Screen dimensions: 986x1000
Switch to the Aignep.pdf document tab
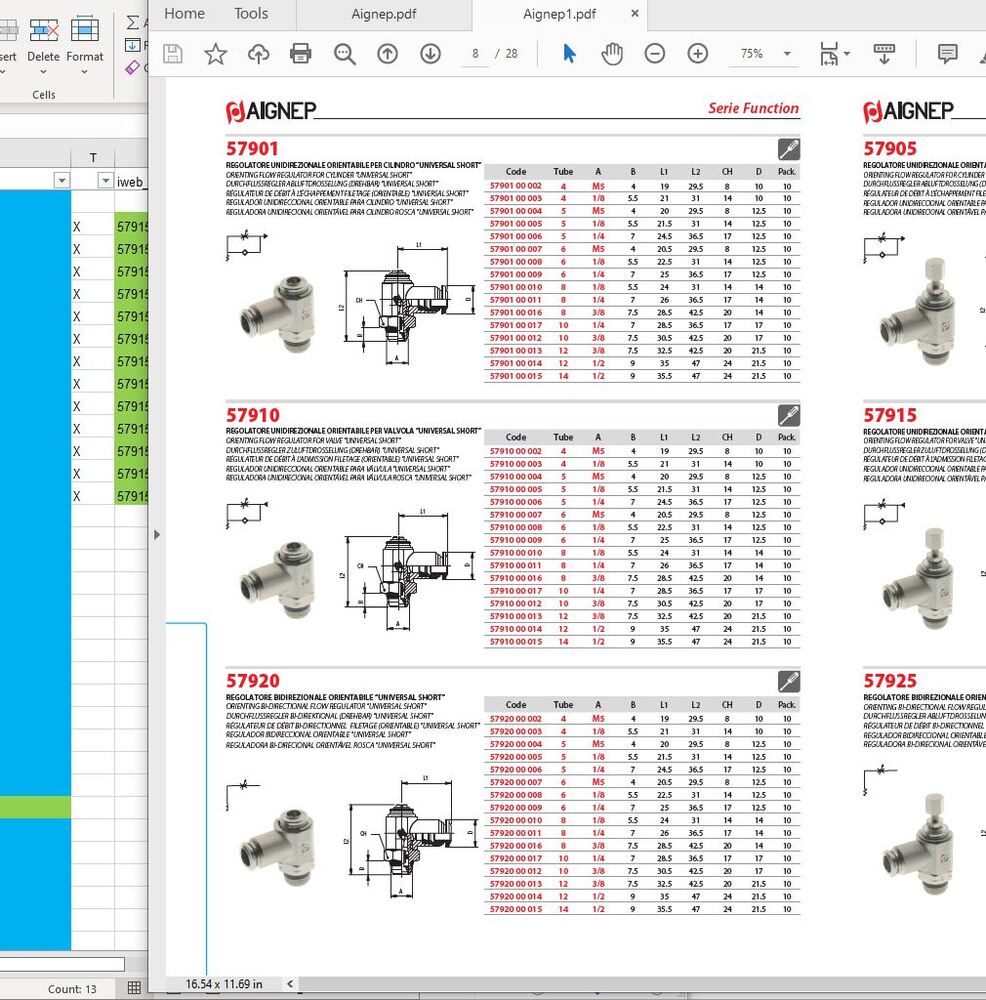(x=384, y=14)
